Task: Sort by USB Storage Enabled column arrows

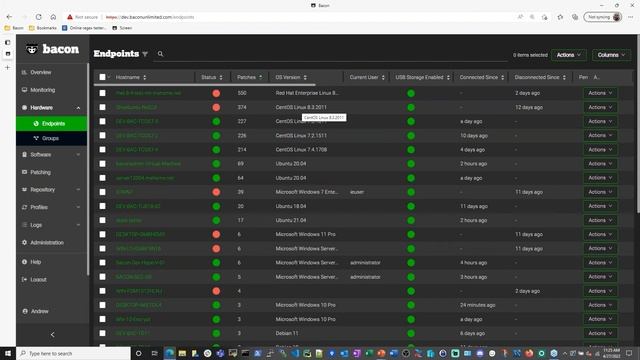Action: [x=448, y=78]
